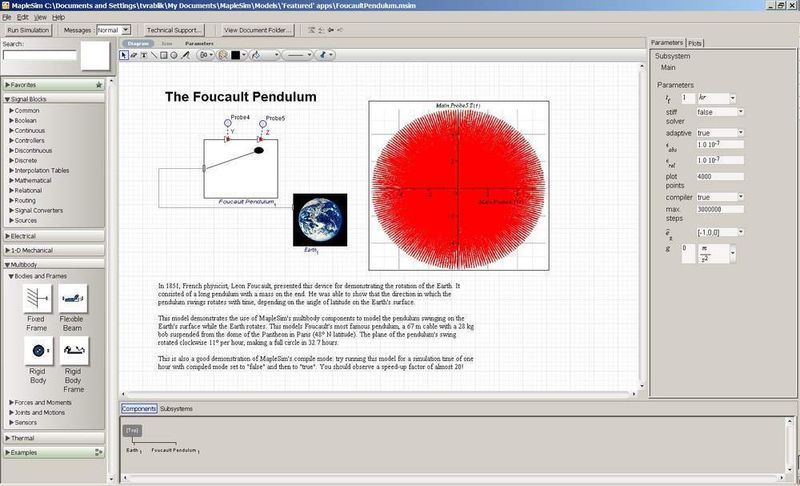Click the Earth image block in diagram

pyautogui.click(x=320, y=220)
